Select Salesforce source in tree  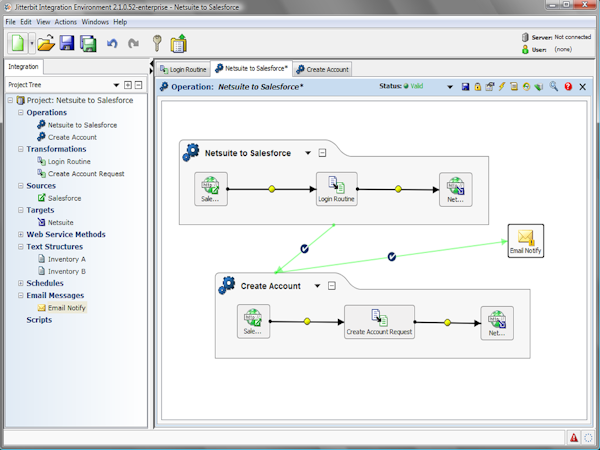pos(59,198)
